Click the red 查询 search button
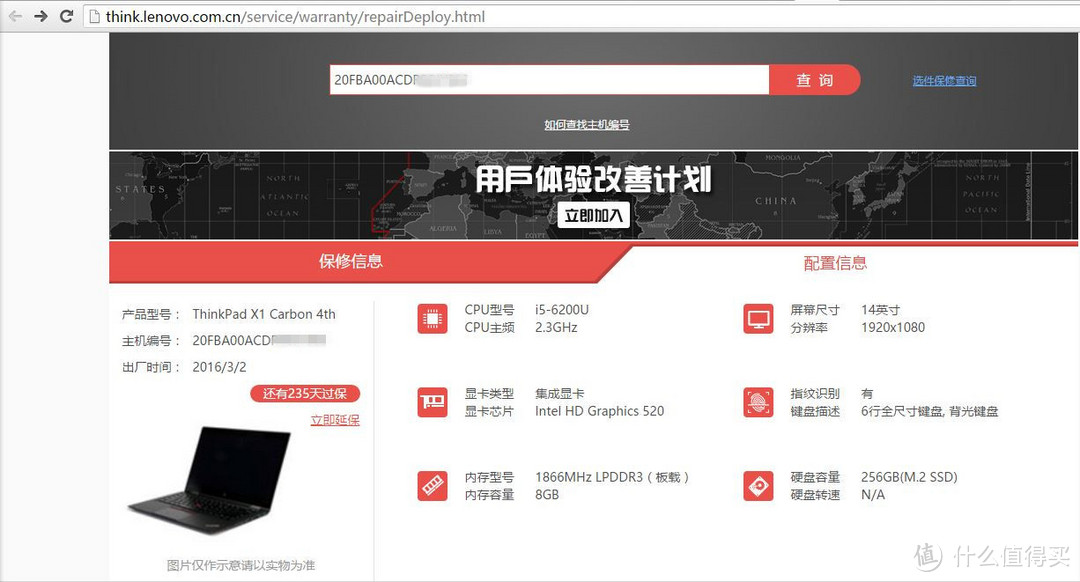The height and width of the screenshot is (582, 1080). click(x=815, y=80)
